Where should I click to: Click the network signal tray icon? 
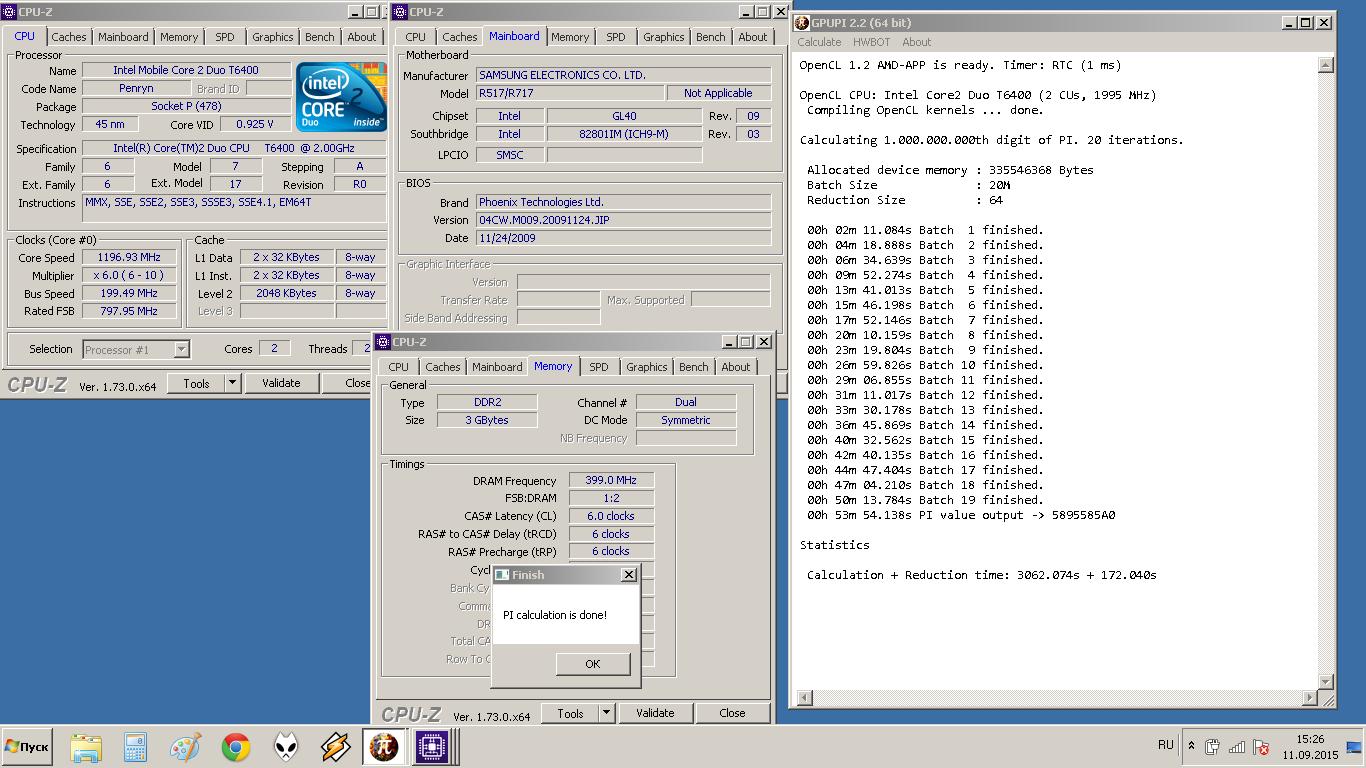[x=1237, y=746]
